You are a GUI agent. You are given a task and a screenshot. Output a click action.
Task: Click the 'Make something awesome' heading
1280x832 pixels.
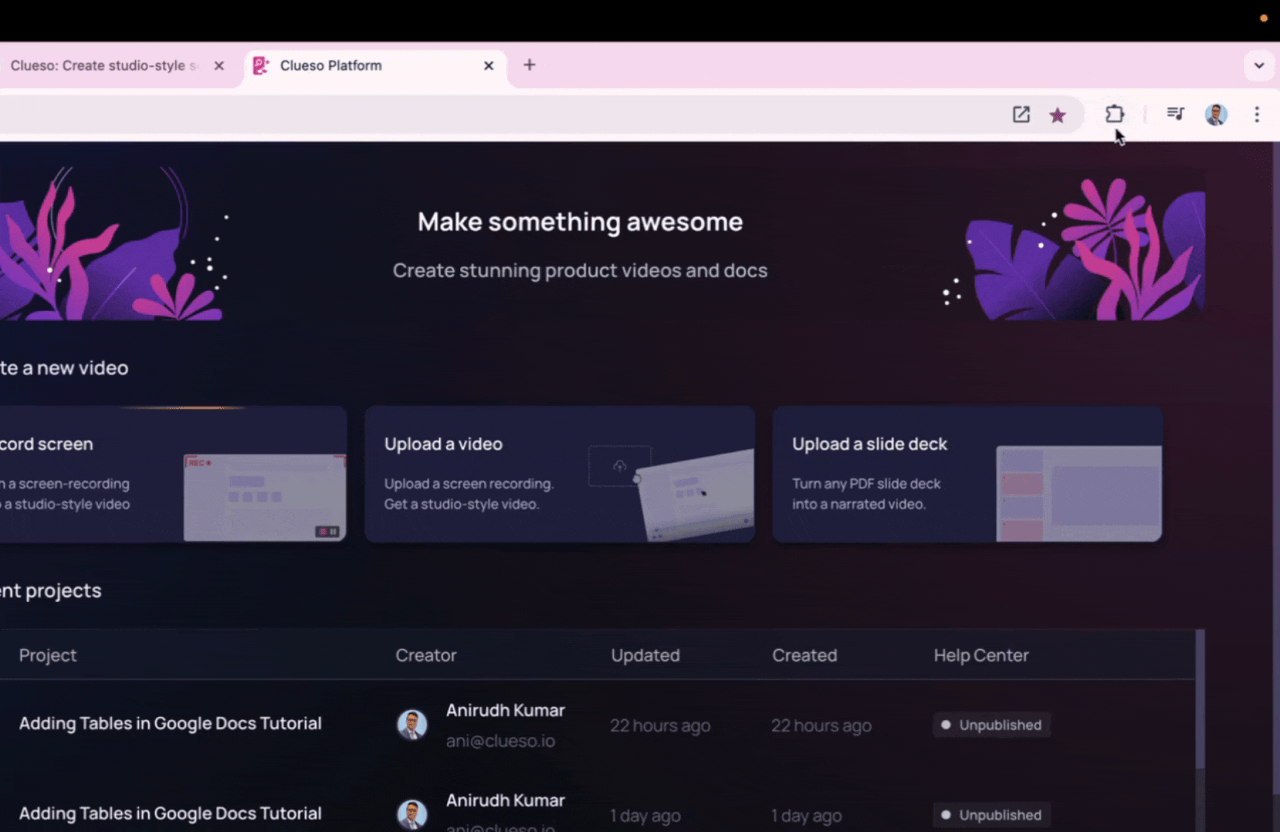(x=580, y=222)
